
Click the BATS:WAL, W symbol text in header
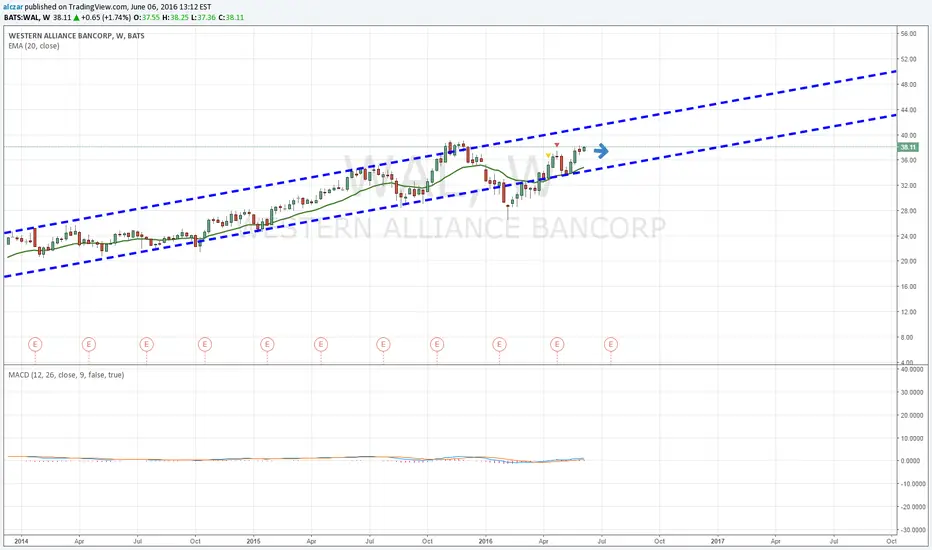coord(27,17)
